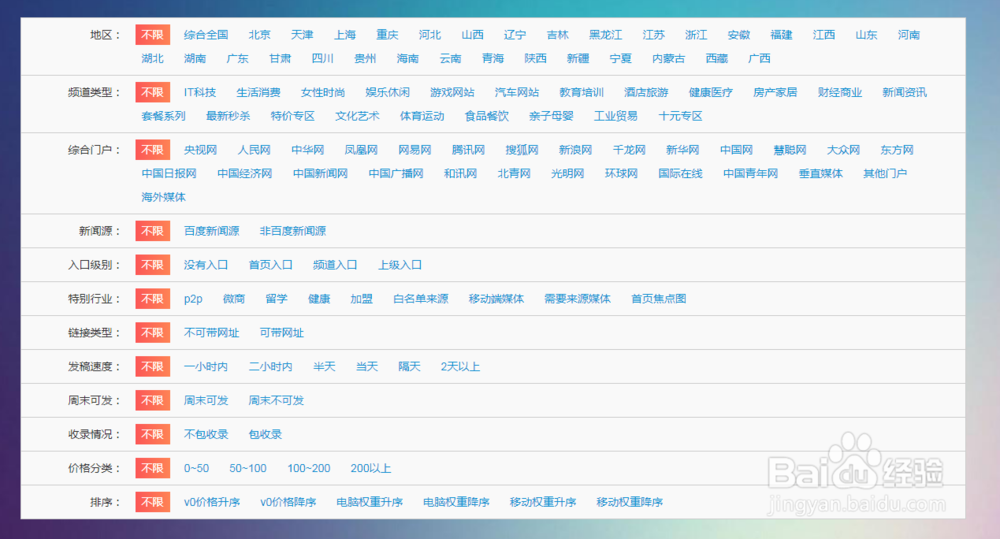Viewport: 1000px width, 539px height.
Task: Filter by 新浪网 portal
Action: click(575, 150)
